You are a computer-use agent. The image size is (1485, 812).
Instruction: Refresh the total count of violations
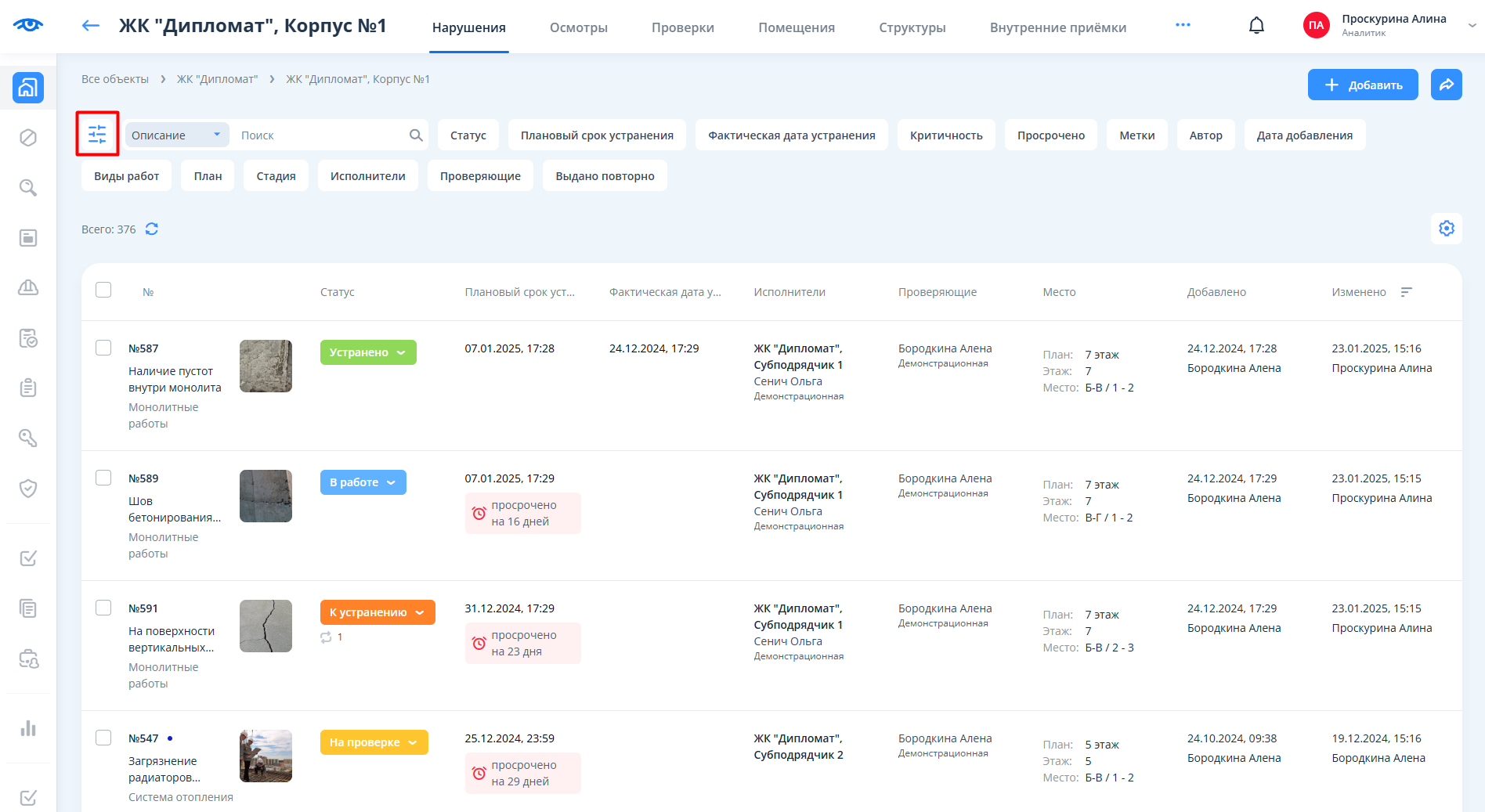[x=152, y=229]
